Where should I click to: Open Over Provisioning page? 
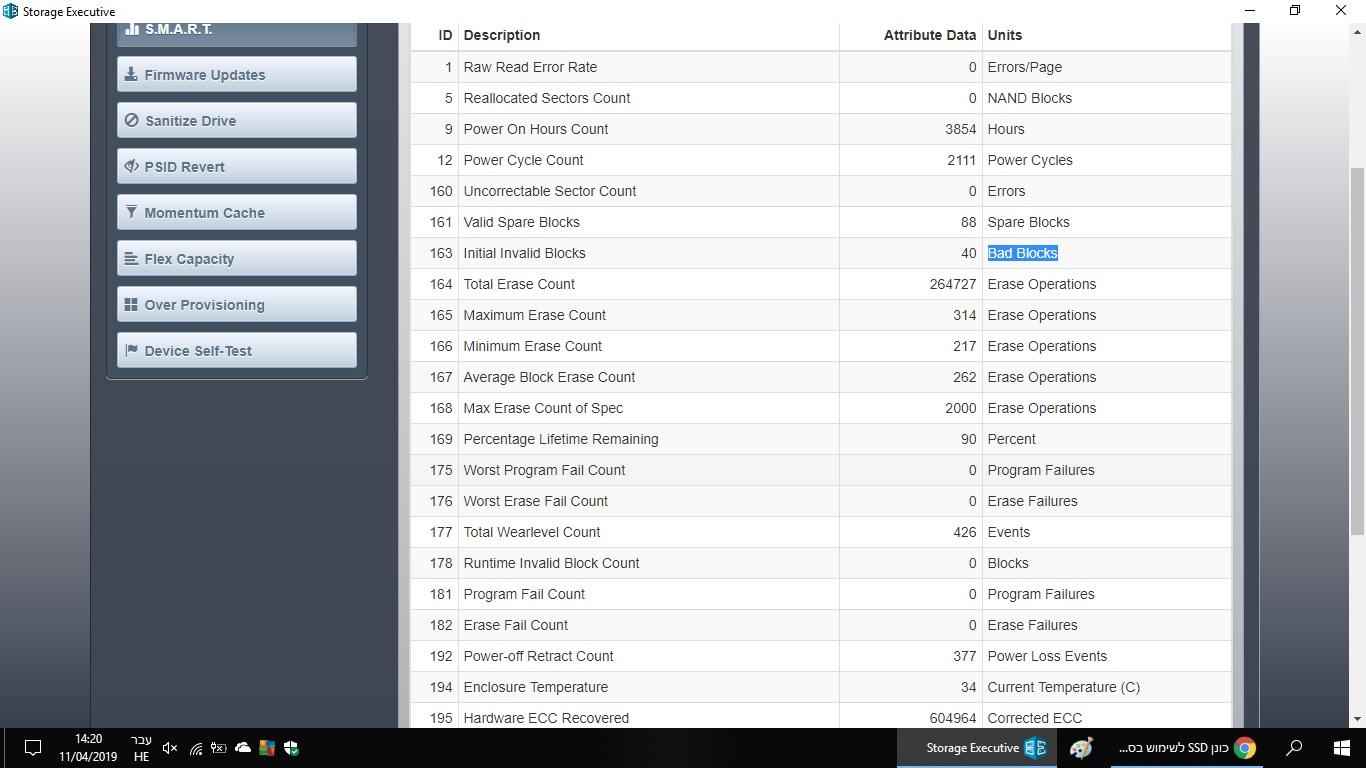[x=236, y=305]
